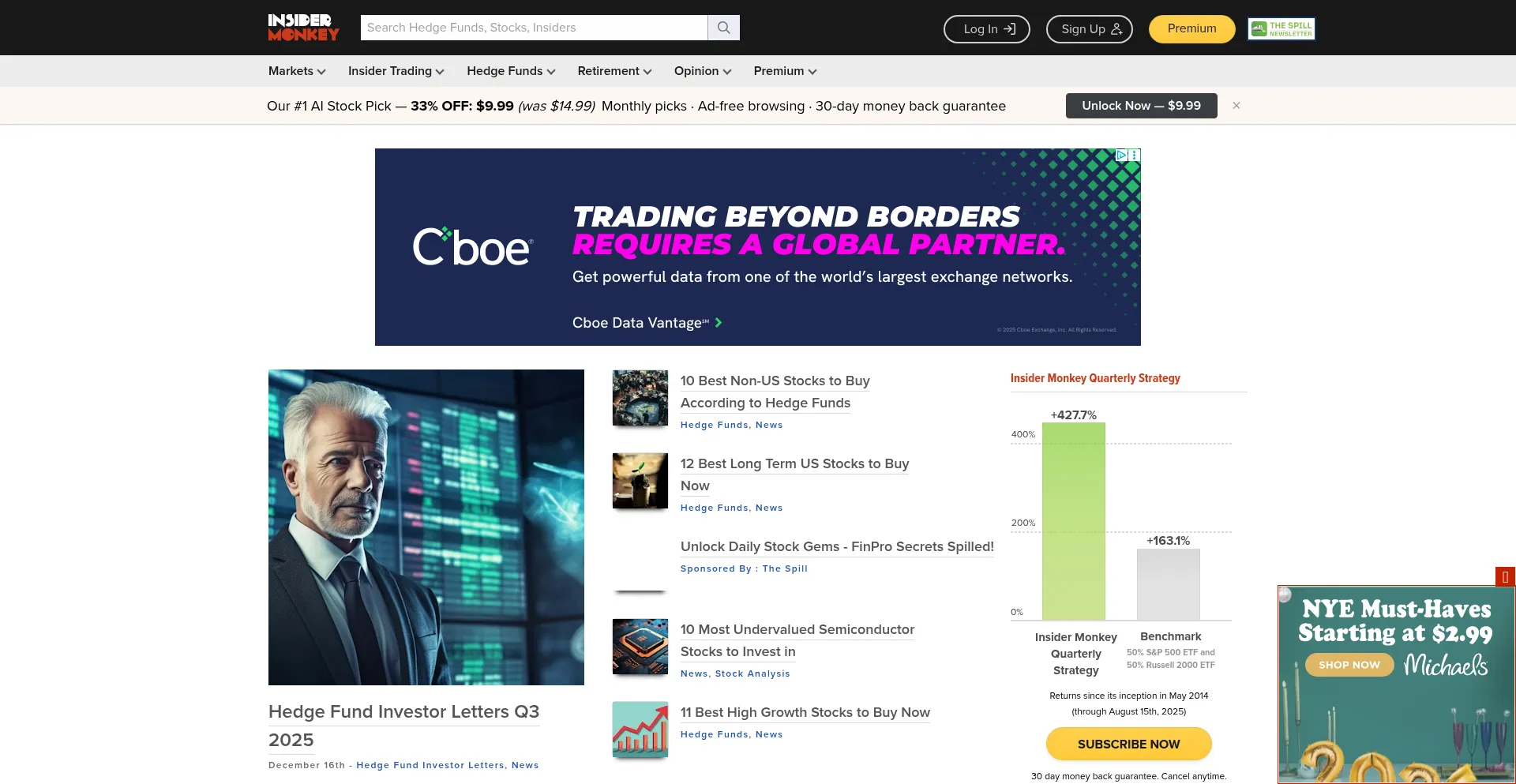Click the Insider Monkey logo
Screen dimensions: 1516x784
coord(303,27)
